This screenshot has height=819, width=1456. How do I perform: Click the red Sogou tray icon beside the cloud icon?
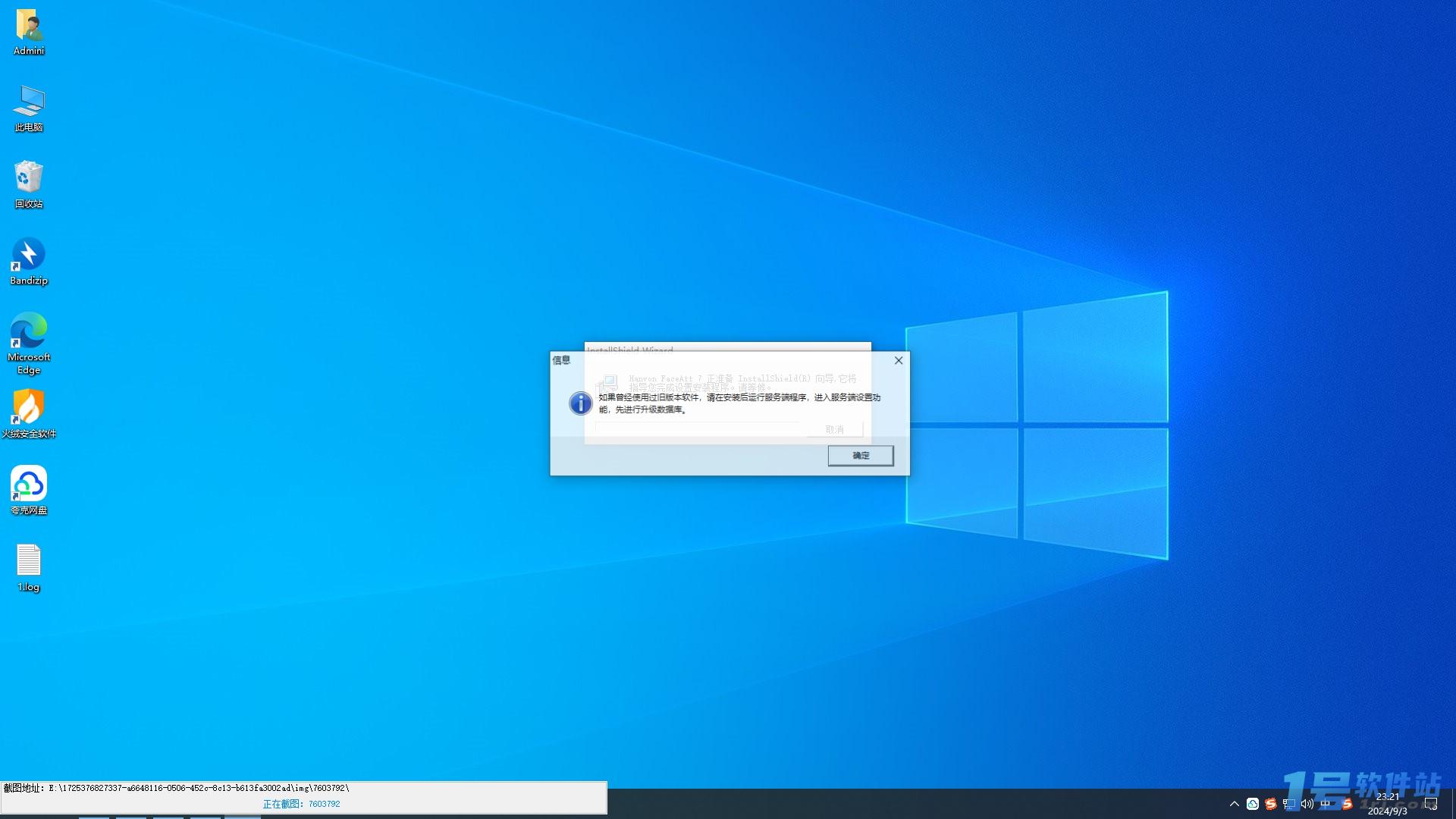[1271, 804]
